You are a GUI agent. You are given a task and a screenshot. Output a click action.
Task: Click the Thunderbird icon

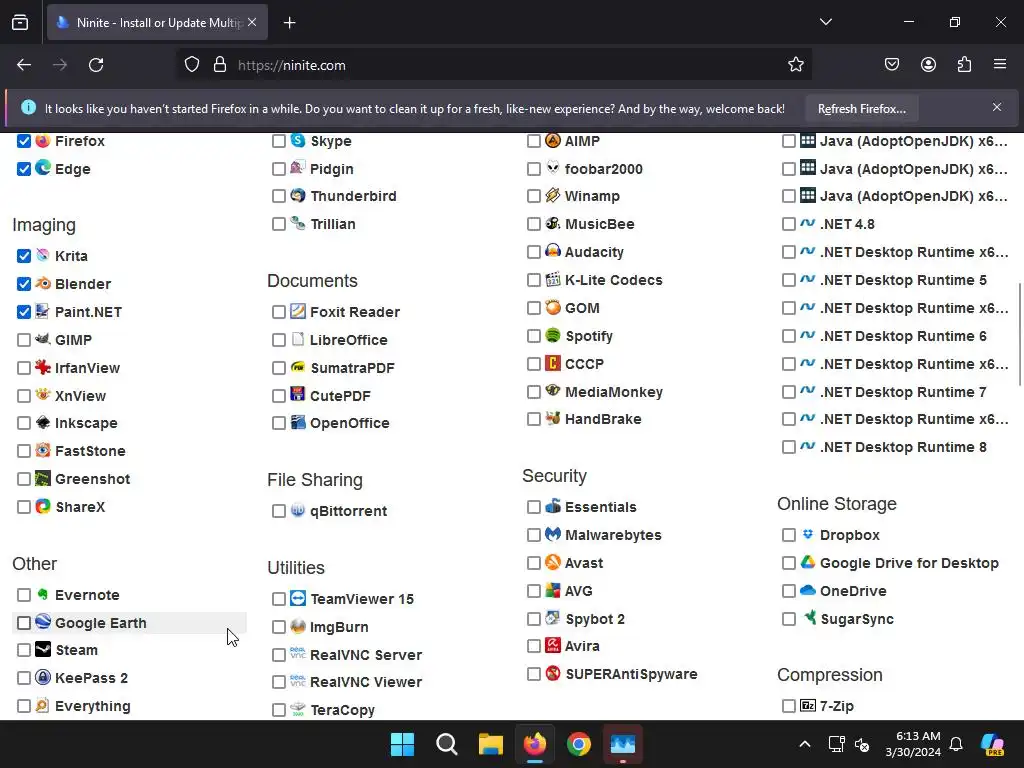[298, 195]
